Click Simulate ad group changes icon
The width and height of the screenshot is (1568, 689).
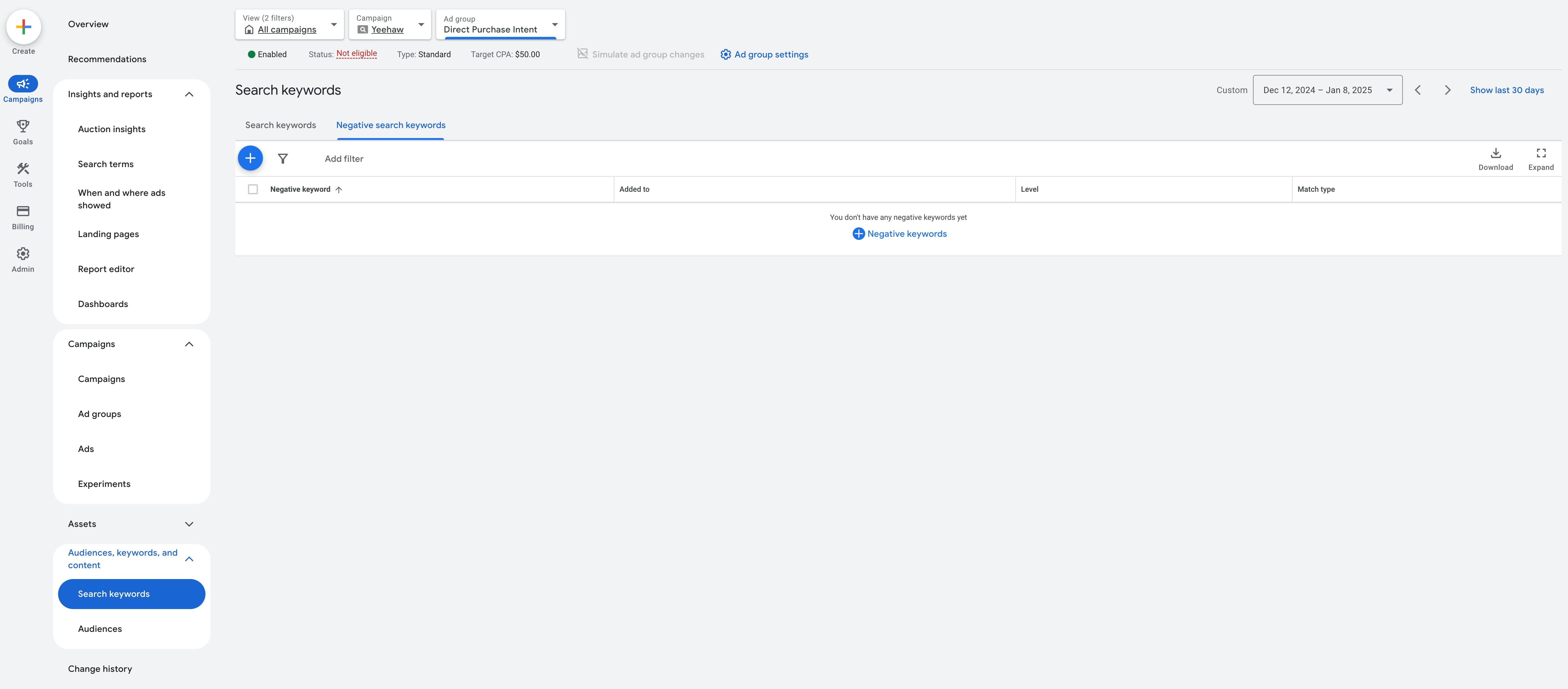coord(583,53)
